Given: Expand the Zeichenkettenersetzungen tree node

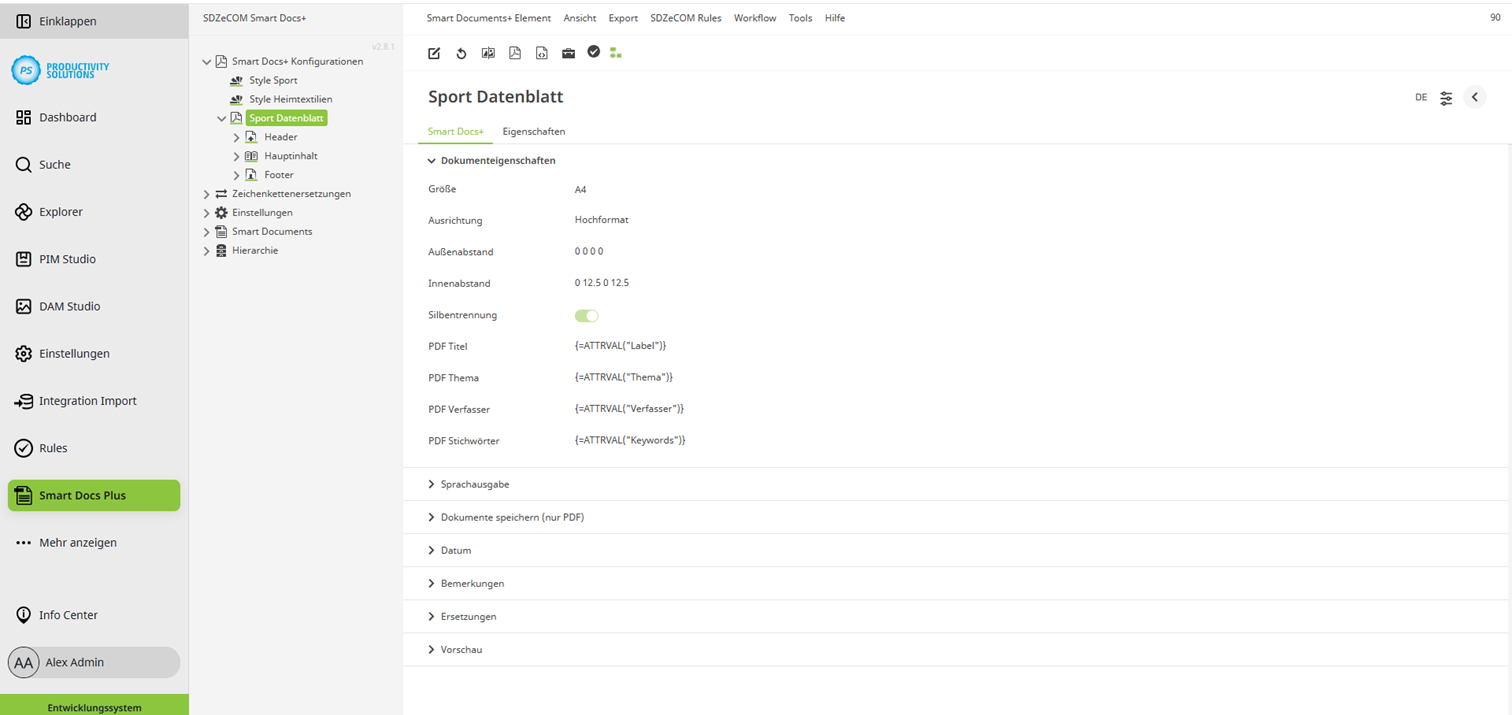Looking at the screenshot, I should pos(207,194).
